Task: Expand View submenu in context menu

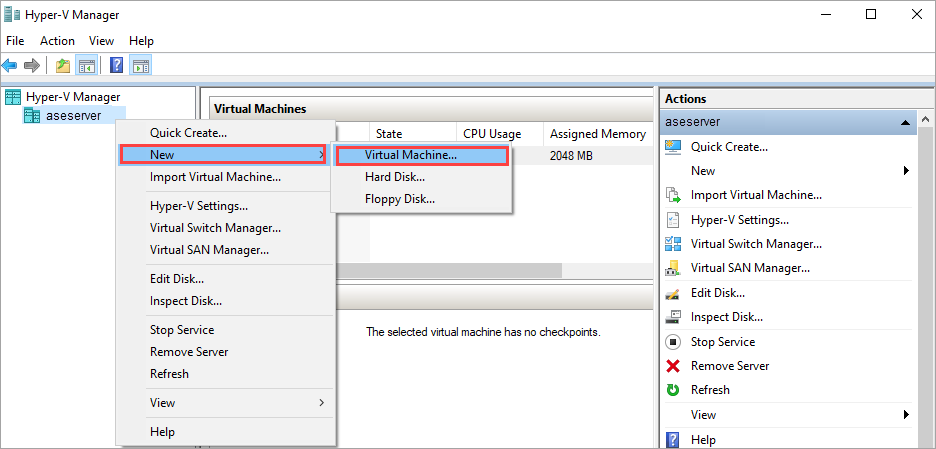Action: [224, 402]
